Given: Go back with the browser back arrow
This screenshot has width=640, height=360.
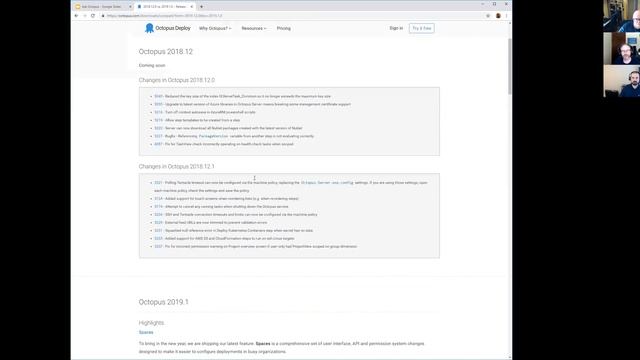Looking at the screenshot, I should 76,16.
